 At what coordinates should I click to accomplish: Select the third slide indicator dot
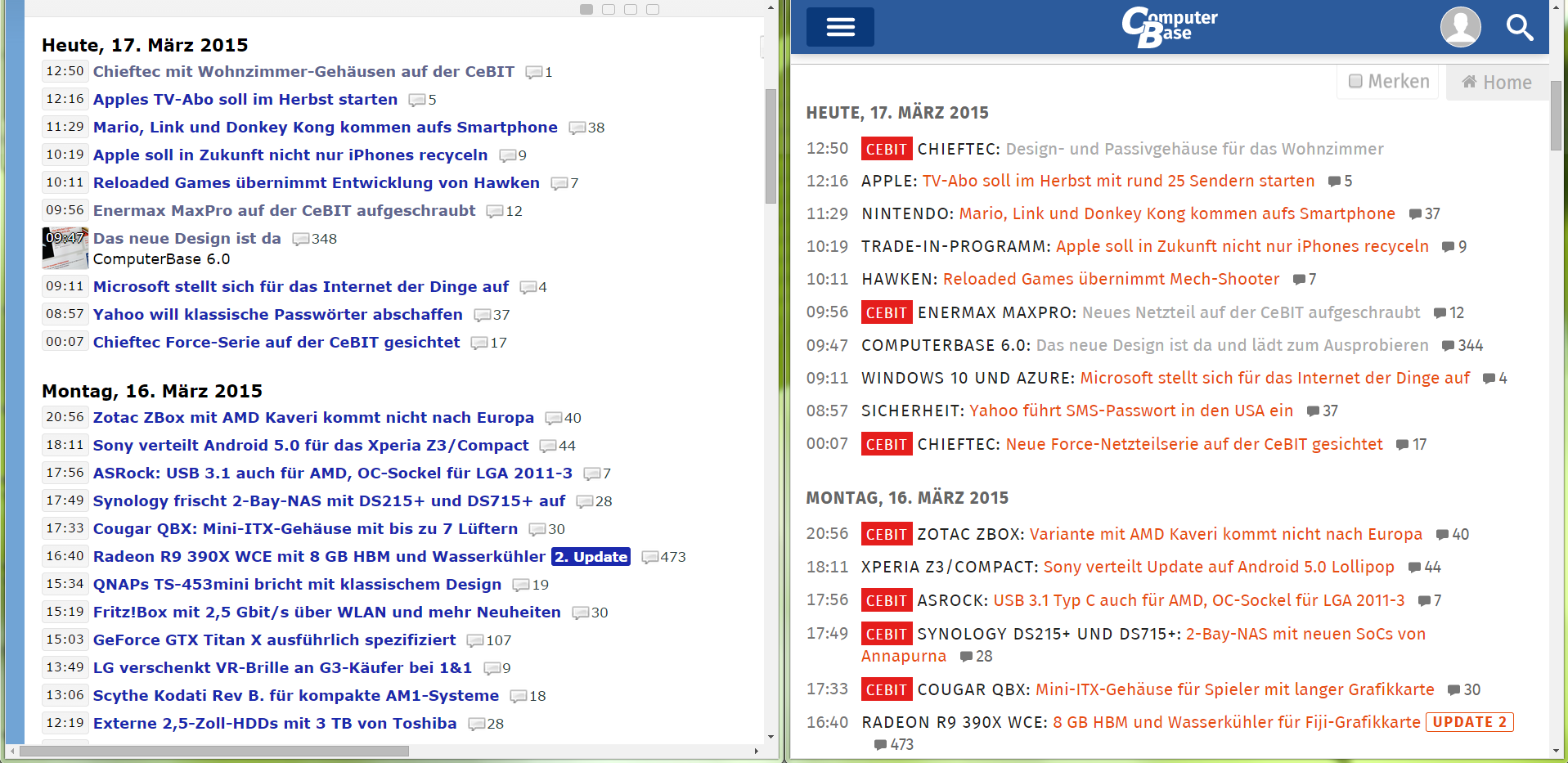pyautogui.click(x=631, y=9)
